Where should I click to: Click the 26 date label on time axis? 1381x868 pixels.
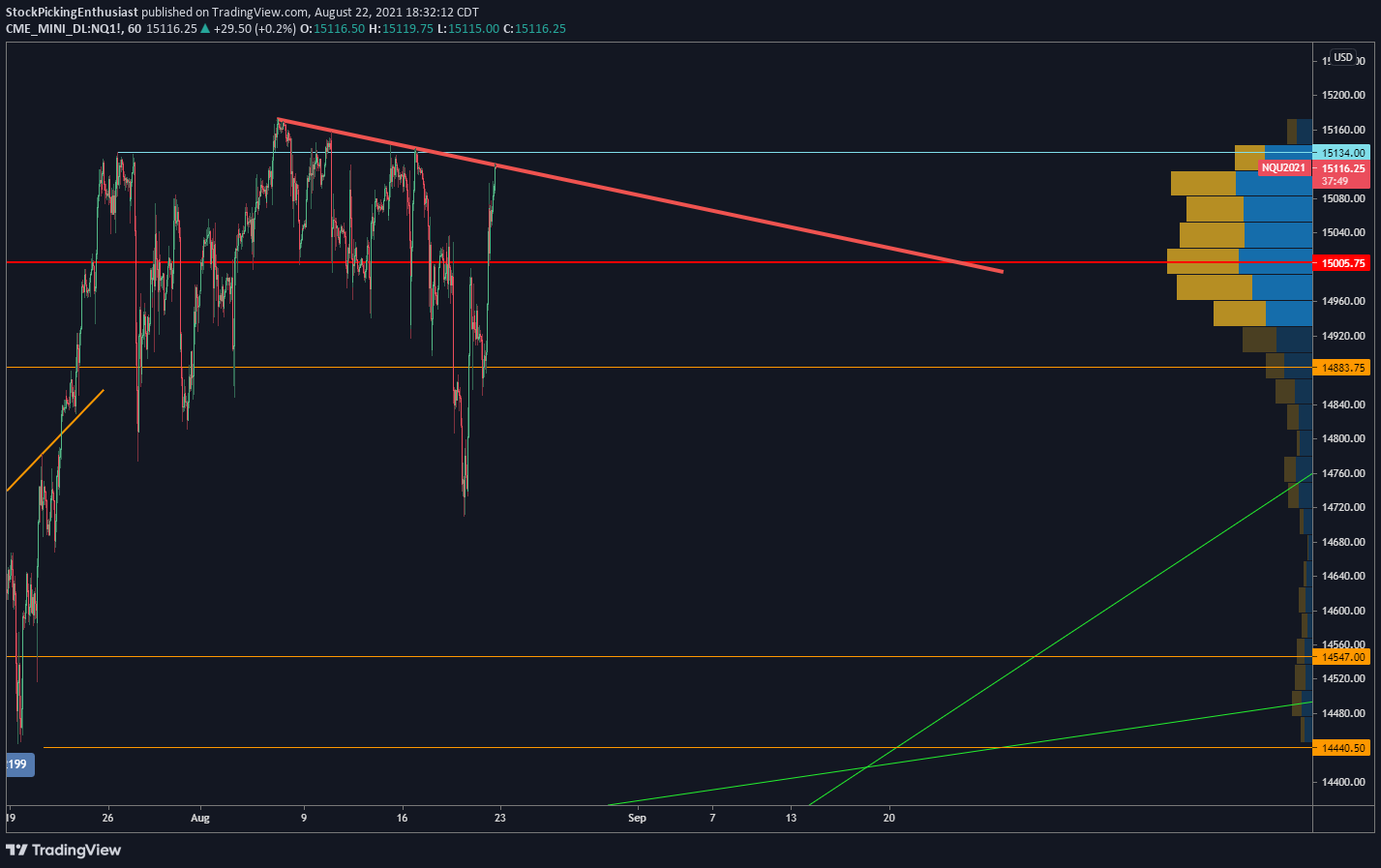coord(107,818)
